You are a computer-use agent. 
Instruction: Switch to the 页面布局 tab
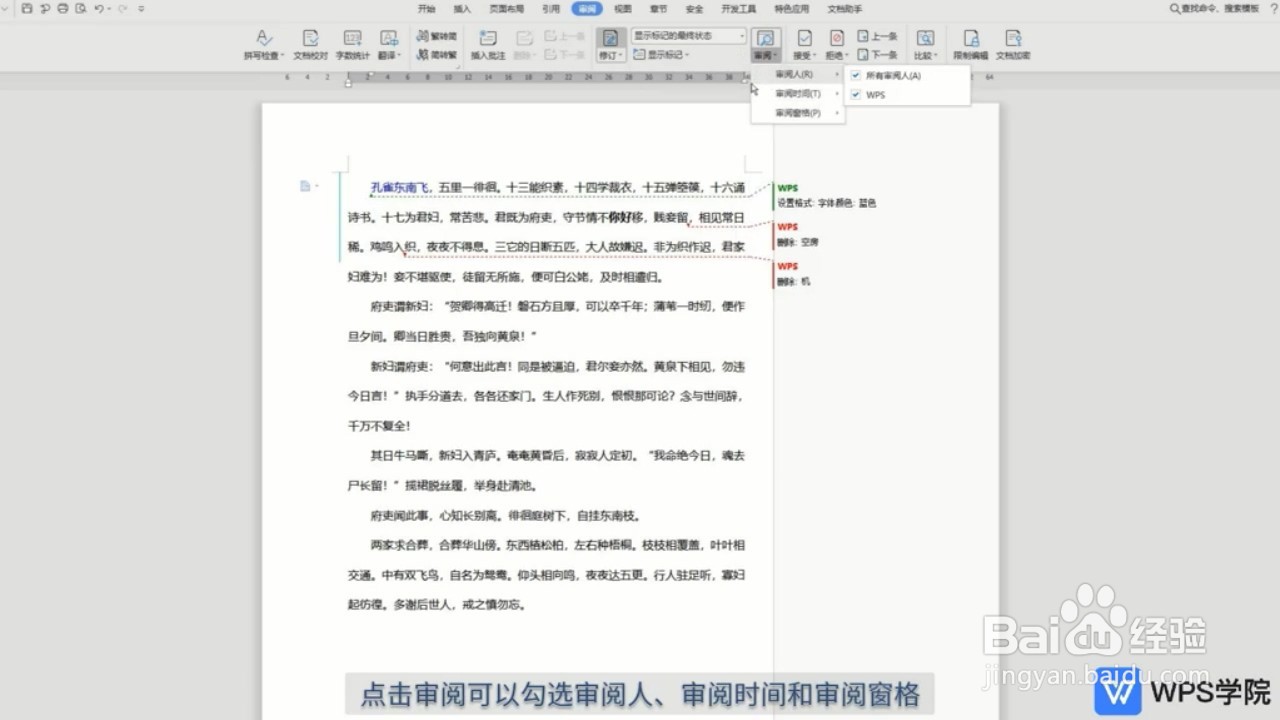pos(506,8)
